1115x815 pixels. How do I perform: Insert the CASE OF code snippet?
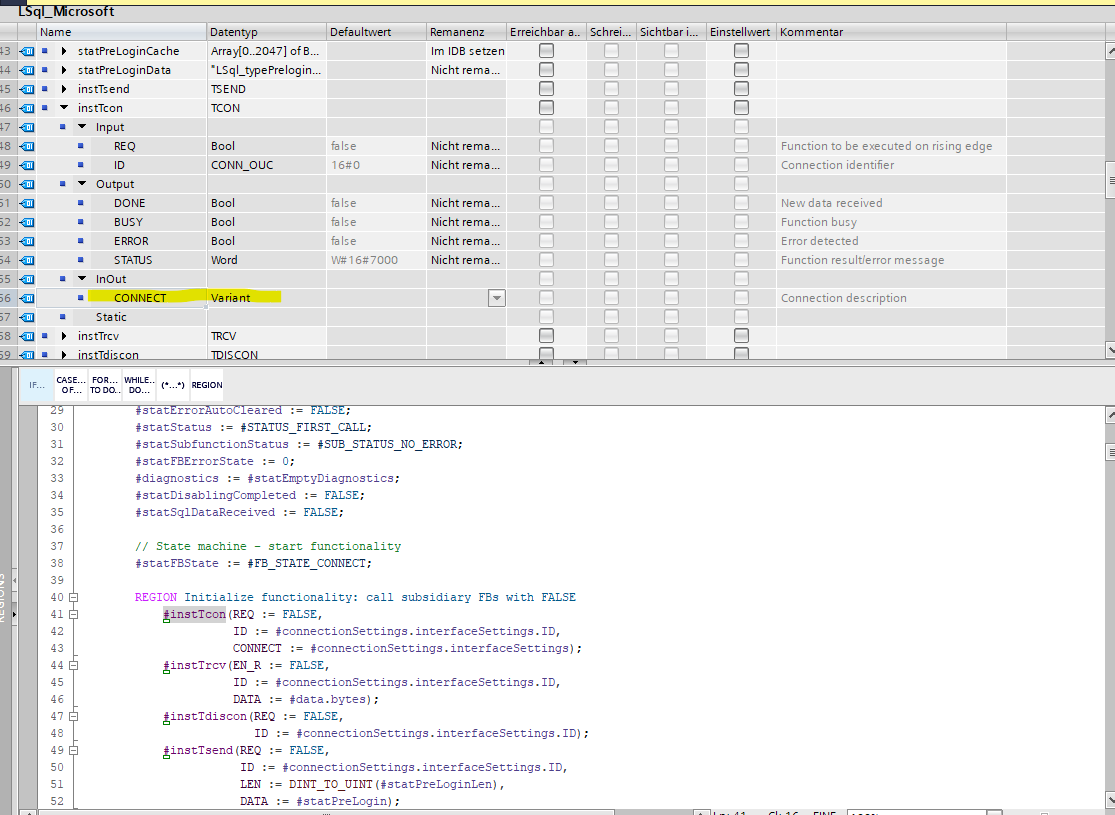tap(70, 384)
